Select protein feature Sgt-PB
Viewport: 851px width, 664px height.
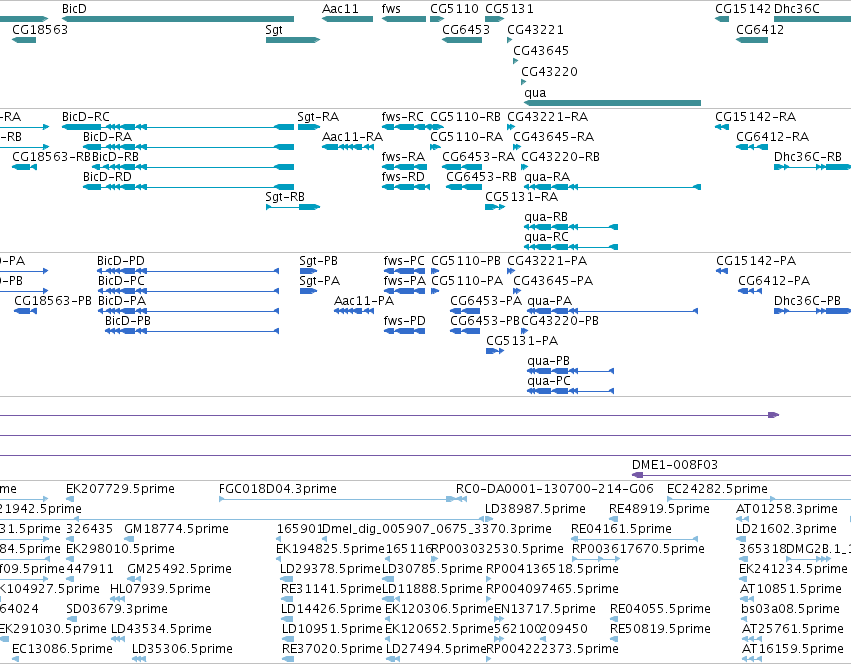[308, 271]
